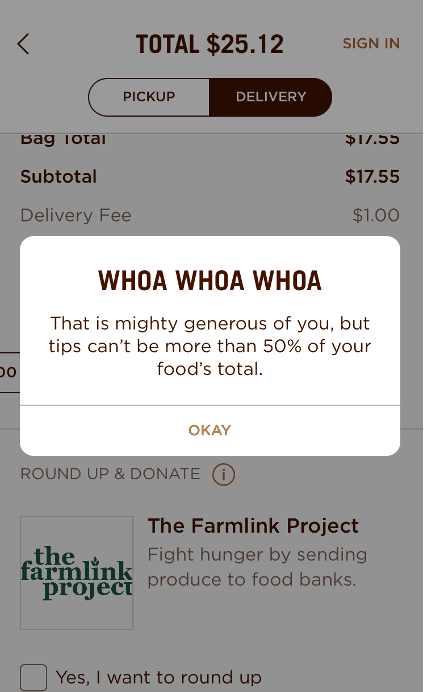Click the "Yes, I want to round up" label
This screenshot has width=424, height=692.
click(159, 677)
